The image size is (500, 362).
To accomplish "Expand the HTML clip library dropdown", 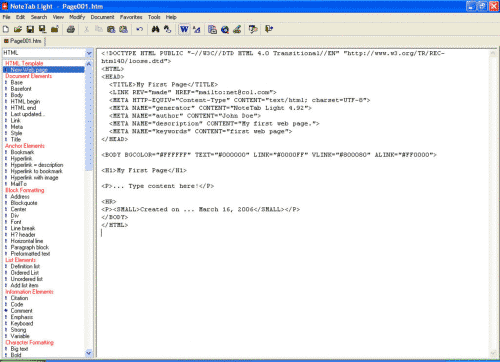I will click(x=89, y=53).
